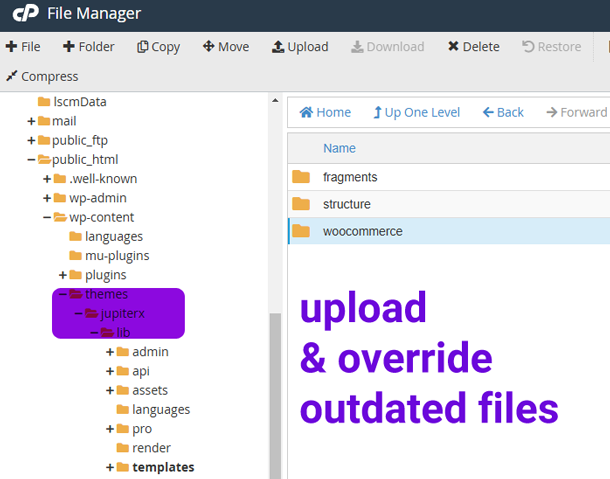Expand the api folder
This screenshot has height=479, width=610.
(x=110, y=371)
